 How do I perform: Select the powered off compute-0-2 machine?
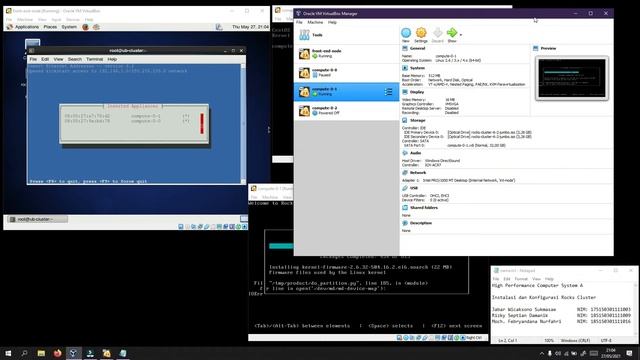tap(346, 111)
